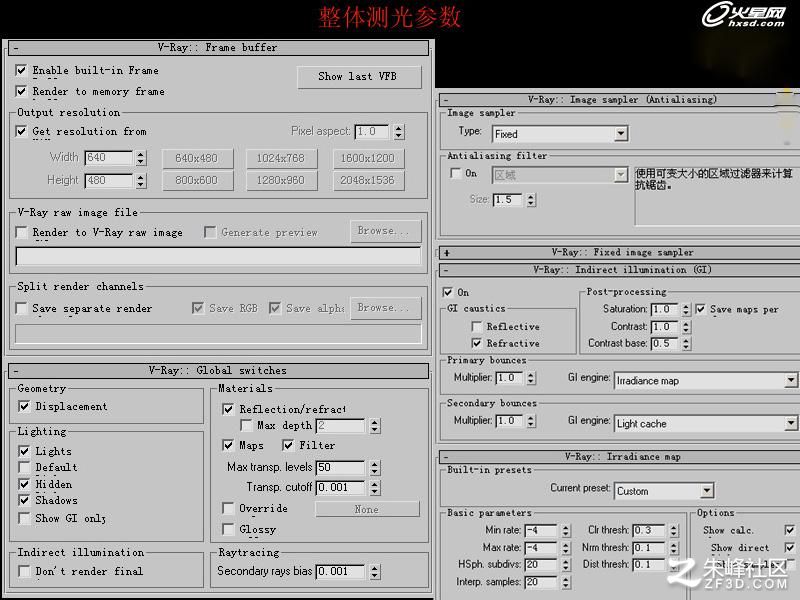The width and height of the screenshot is (800, 600).
Task: Select the 1600x1200 resolution preset
Action: (369, 159)
